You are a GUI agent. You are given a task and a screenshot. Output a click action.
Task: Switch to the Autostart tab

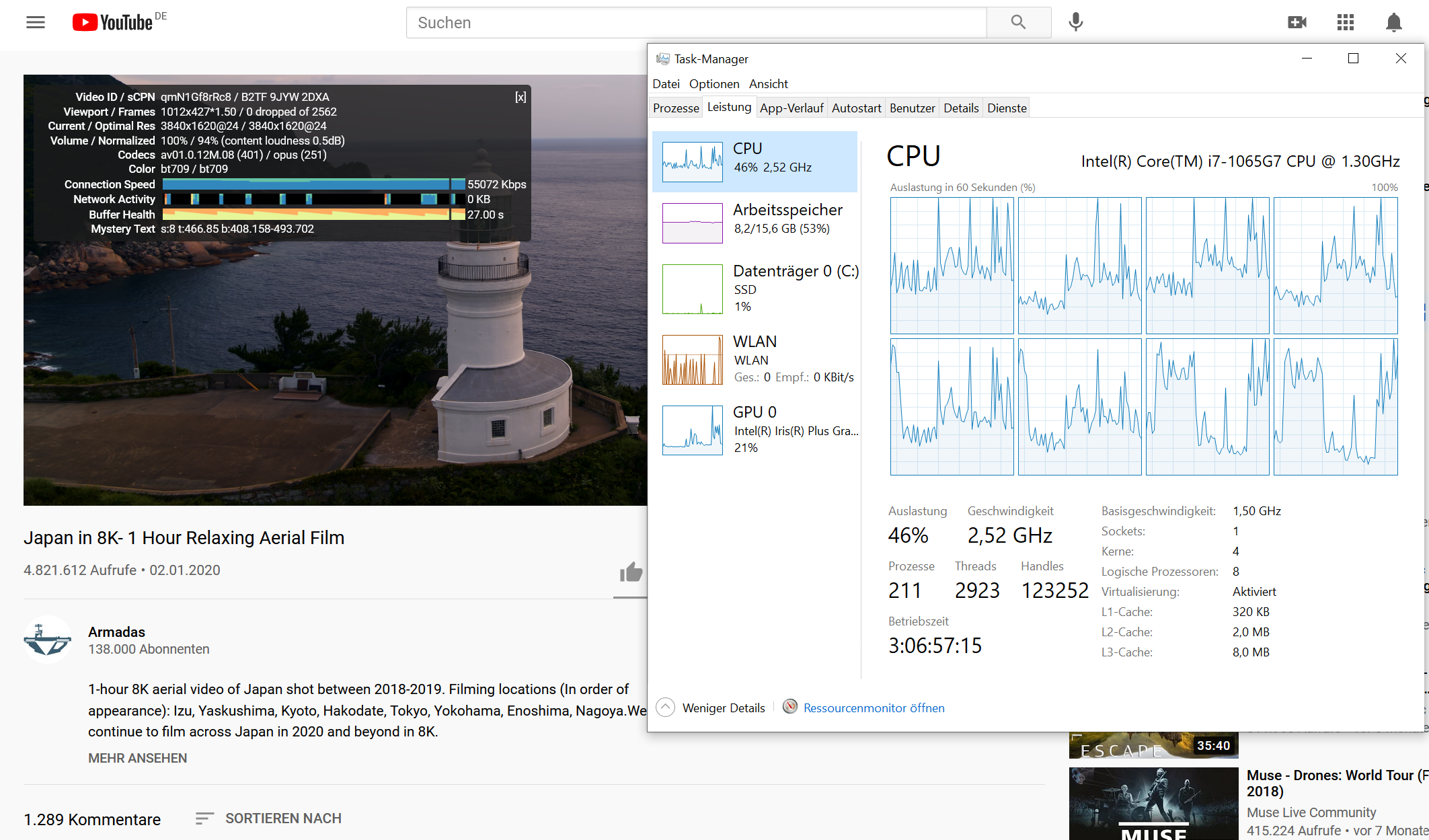point(856,108)
